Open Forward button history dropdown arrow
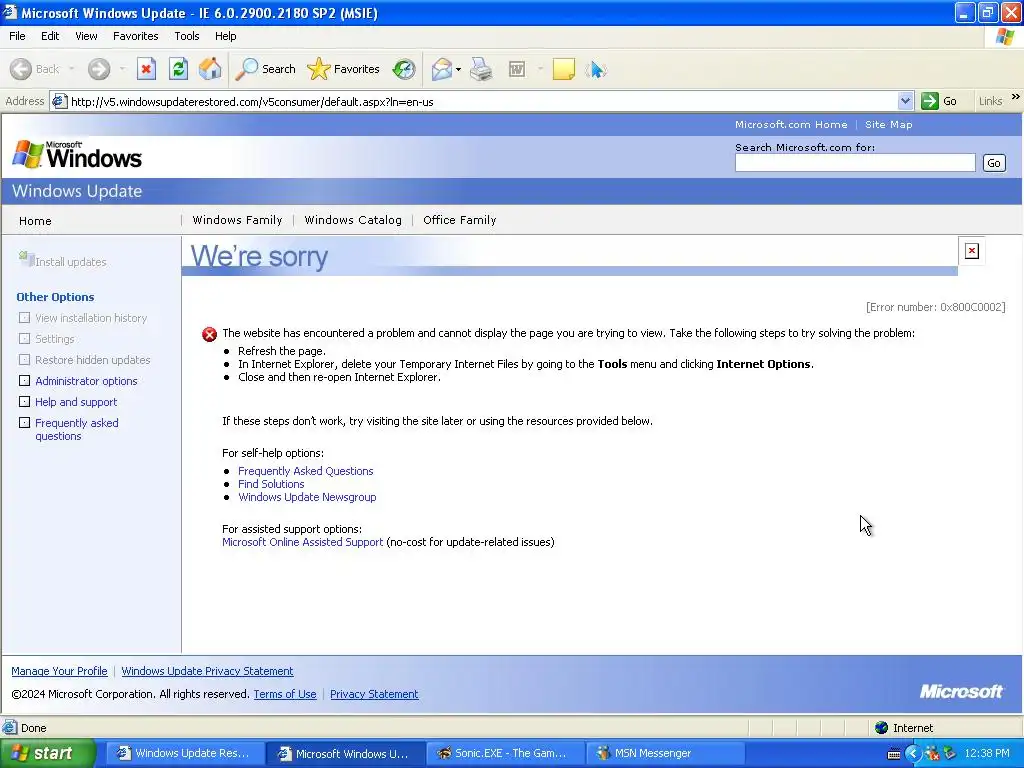Screen dimensions: 1024x768 [x=123, y=69]
